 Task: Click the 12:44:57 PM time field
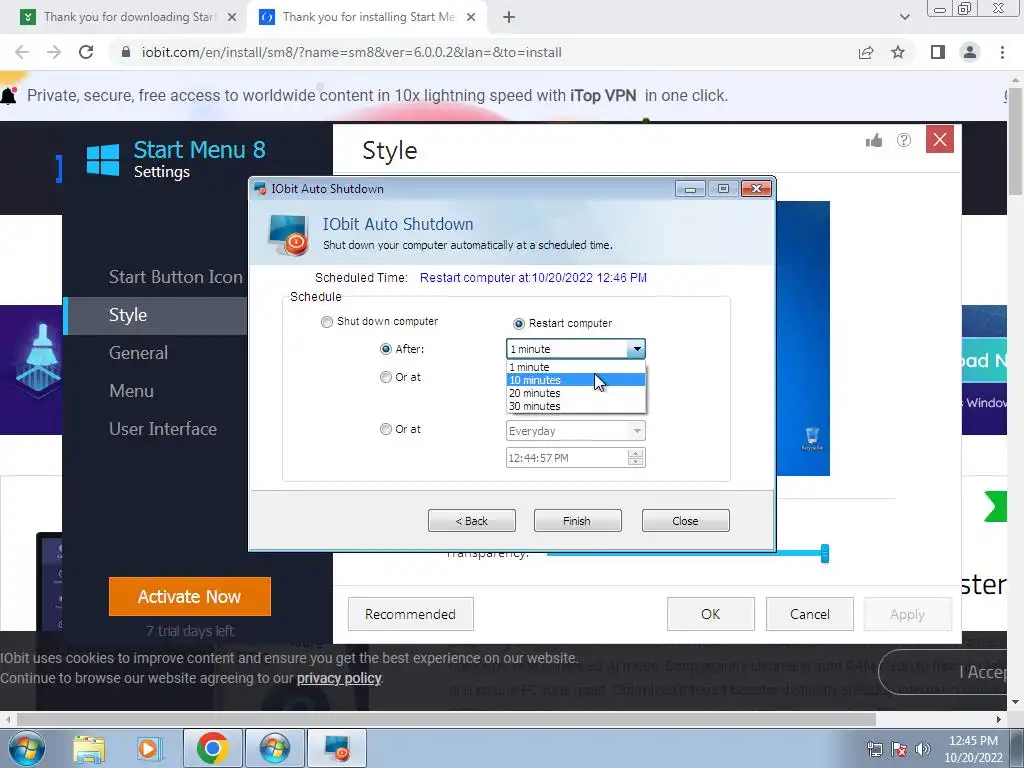click(566, 458)
